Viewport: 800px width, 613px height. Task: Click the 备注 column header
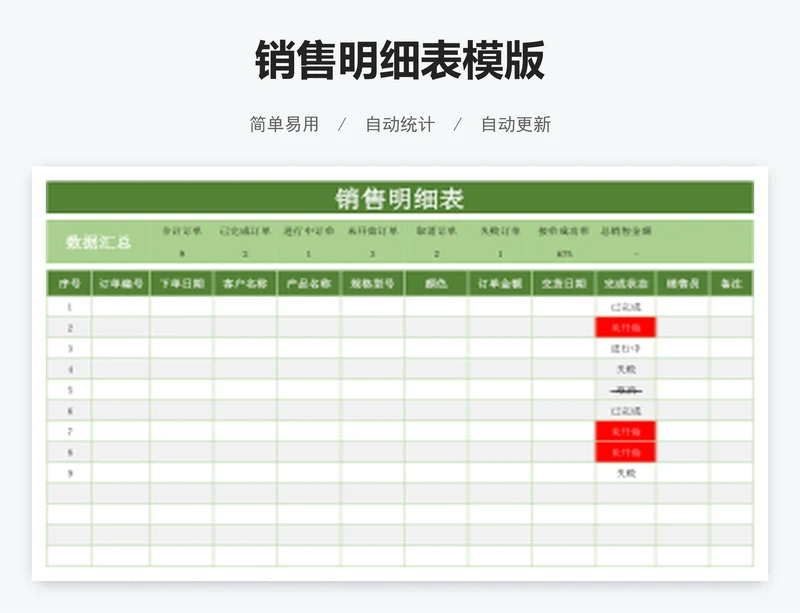coord(731,283)
